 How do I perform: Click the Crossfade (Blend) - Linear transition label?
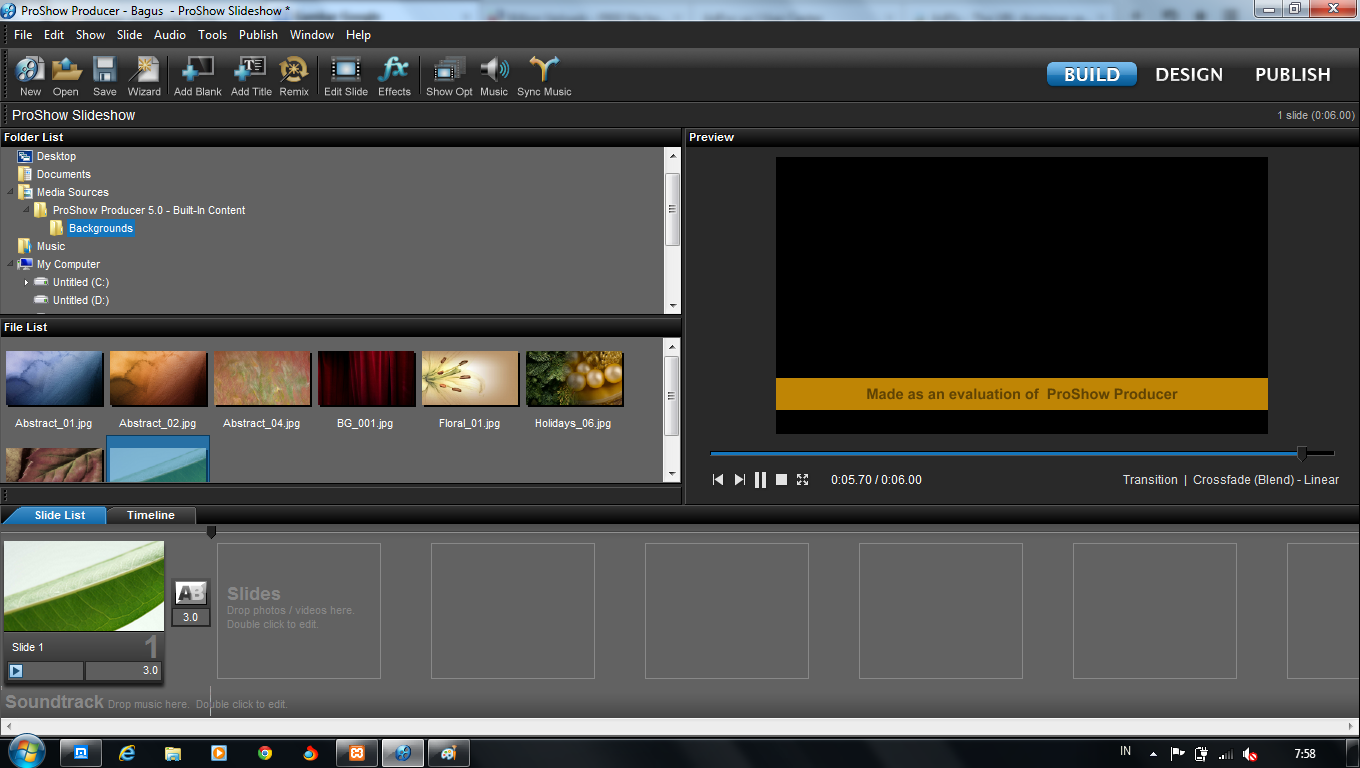coord(1266,480)
